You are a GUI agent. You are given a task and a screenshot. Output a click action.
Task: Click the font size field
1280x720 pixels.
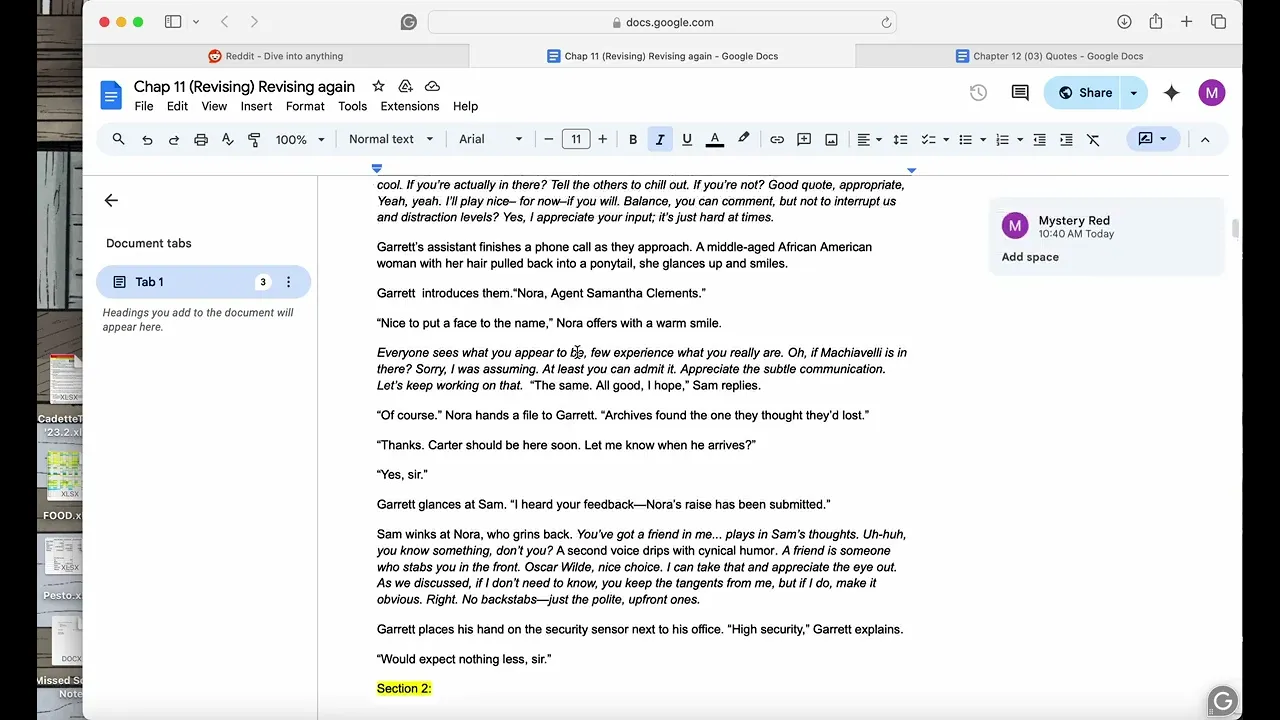pos(576,140)
